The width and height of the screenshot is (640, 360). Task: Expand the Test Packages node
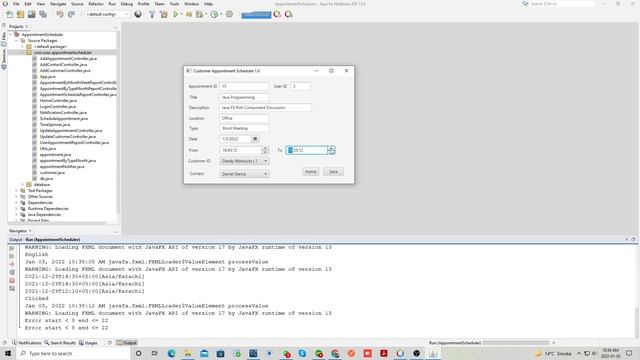pyautogui.click(x=17, y=191)
